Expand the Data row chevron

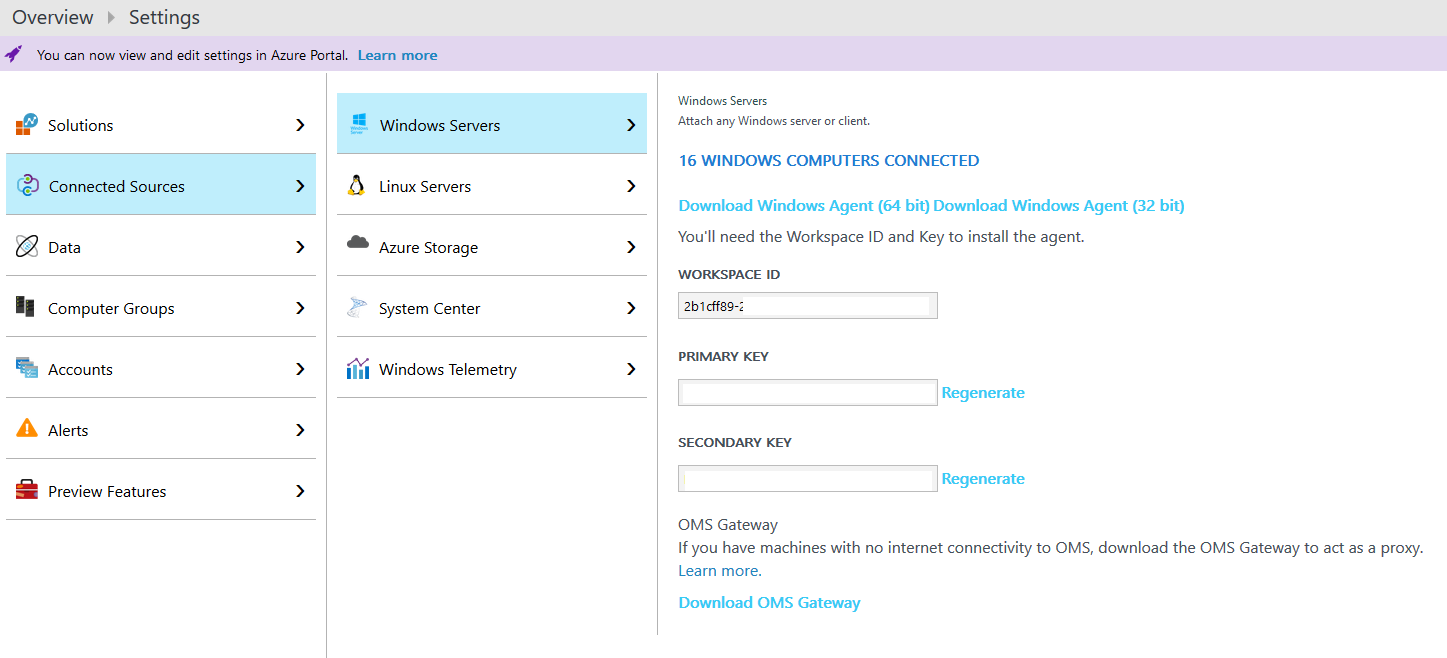point(300,247)
